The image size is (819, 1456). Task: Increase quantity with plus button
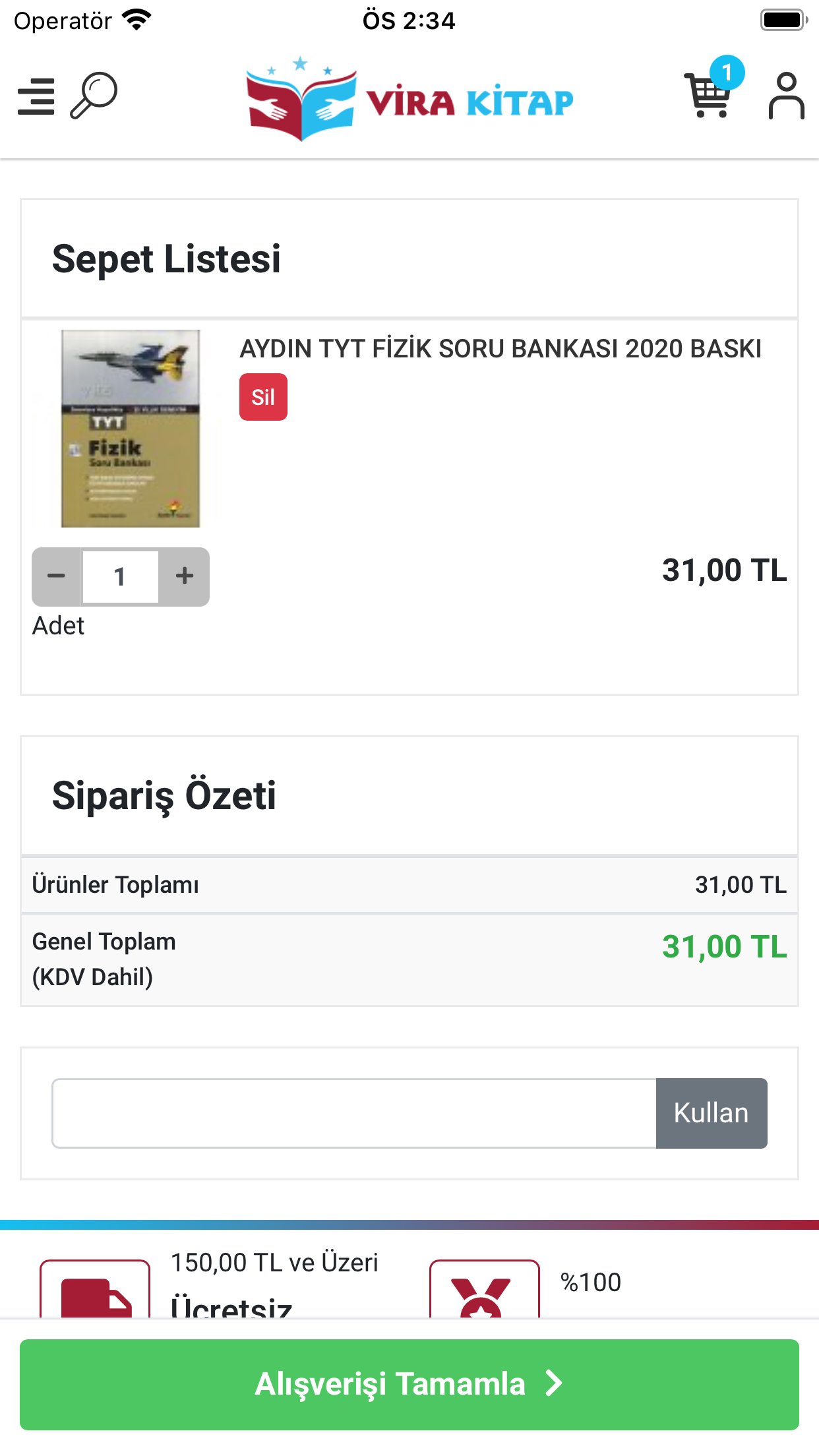coord(185,576)
